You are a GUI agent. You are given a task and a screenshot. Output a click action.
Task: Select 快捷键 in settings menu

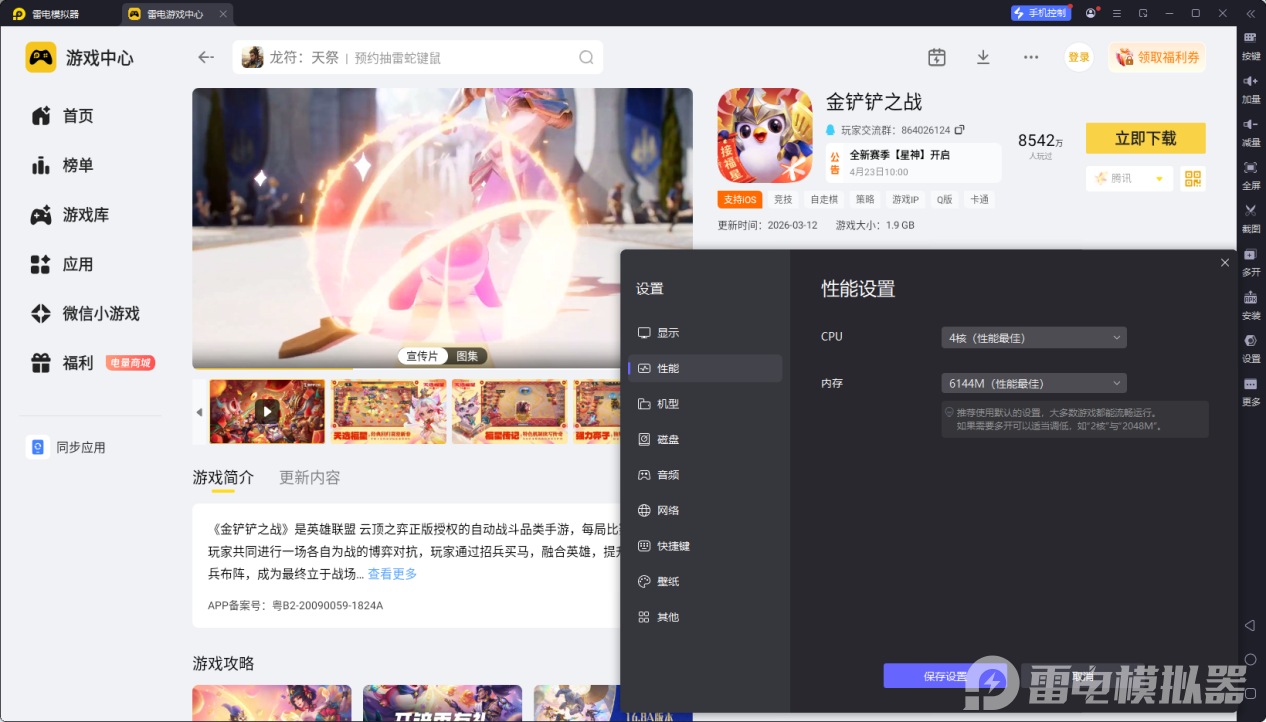(x=705, y=546)
